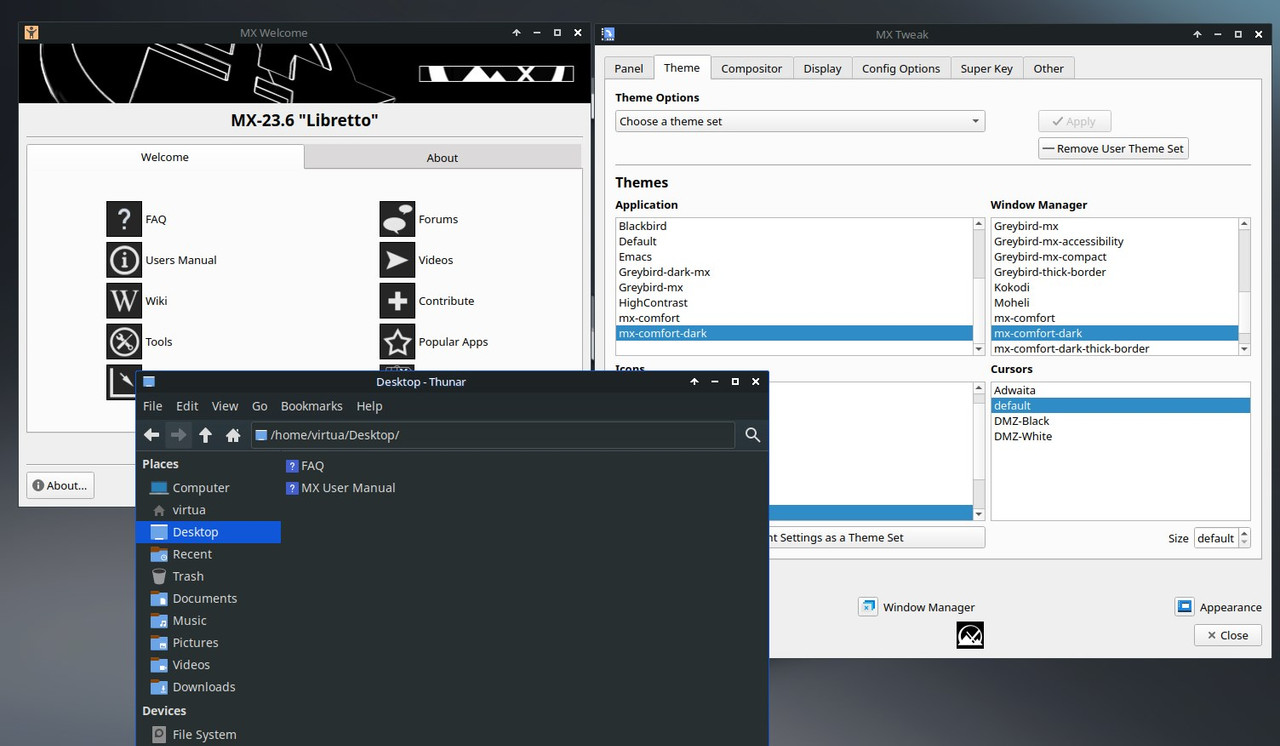Select HighContrast application theme
1280x746 pixels.
coord(794,302)
